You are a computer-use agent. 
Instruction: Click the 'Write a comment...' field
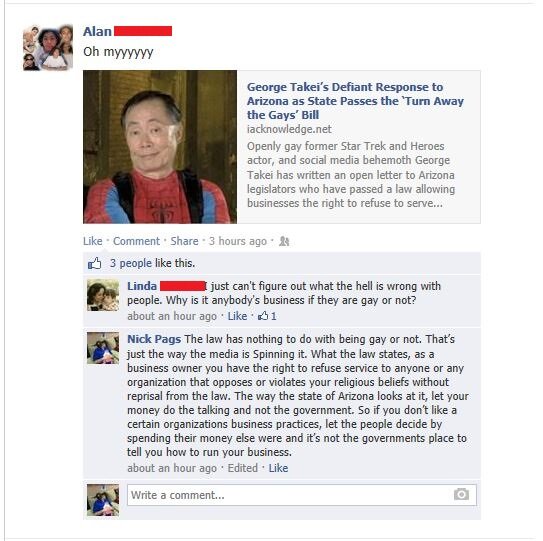302,495
